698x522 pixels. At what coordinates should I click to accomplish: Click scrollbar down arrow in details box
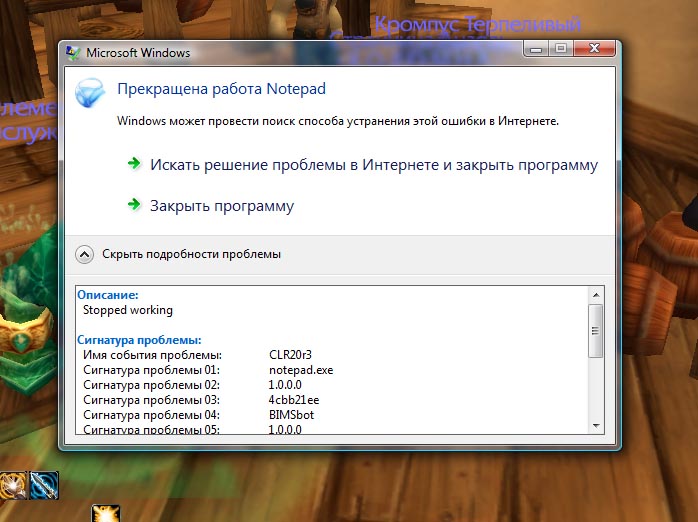pos(596,426)
